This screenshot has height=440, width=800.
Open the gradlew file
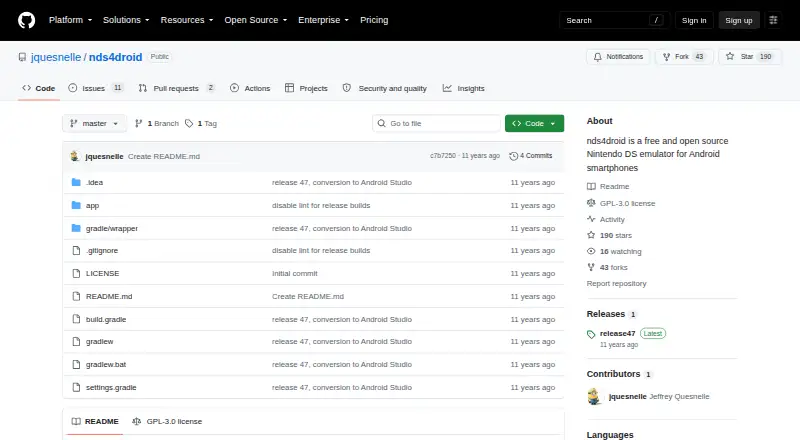pyautogui.click(x=99, y=341)
